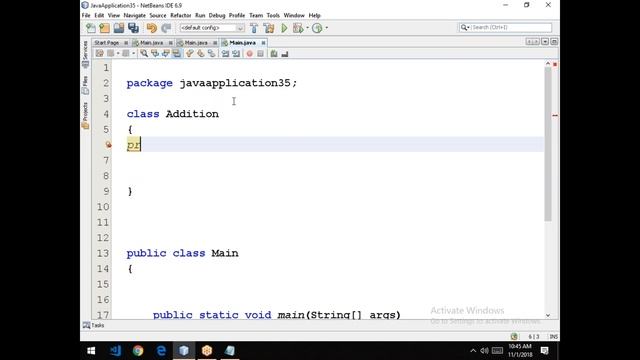The width and height of the screenshot is (640, 360).
Task: Click the Save All toolbar icon
Action: (133, 28)
